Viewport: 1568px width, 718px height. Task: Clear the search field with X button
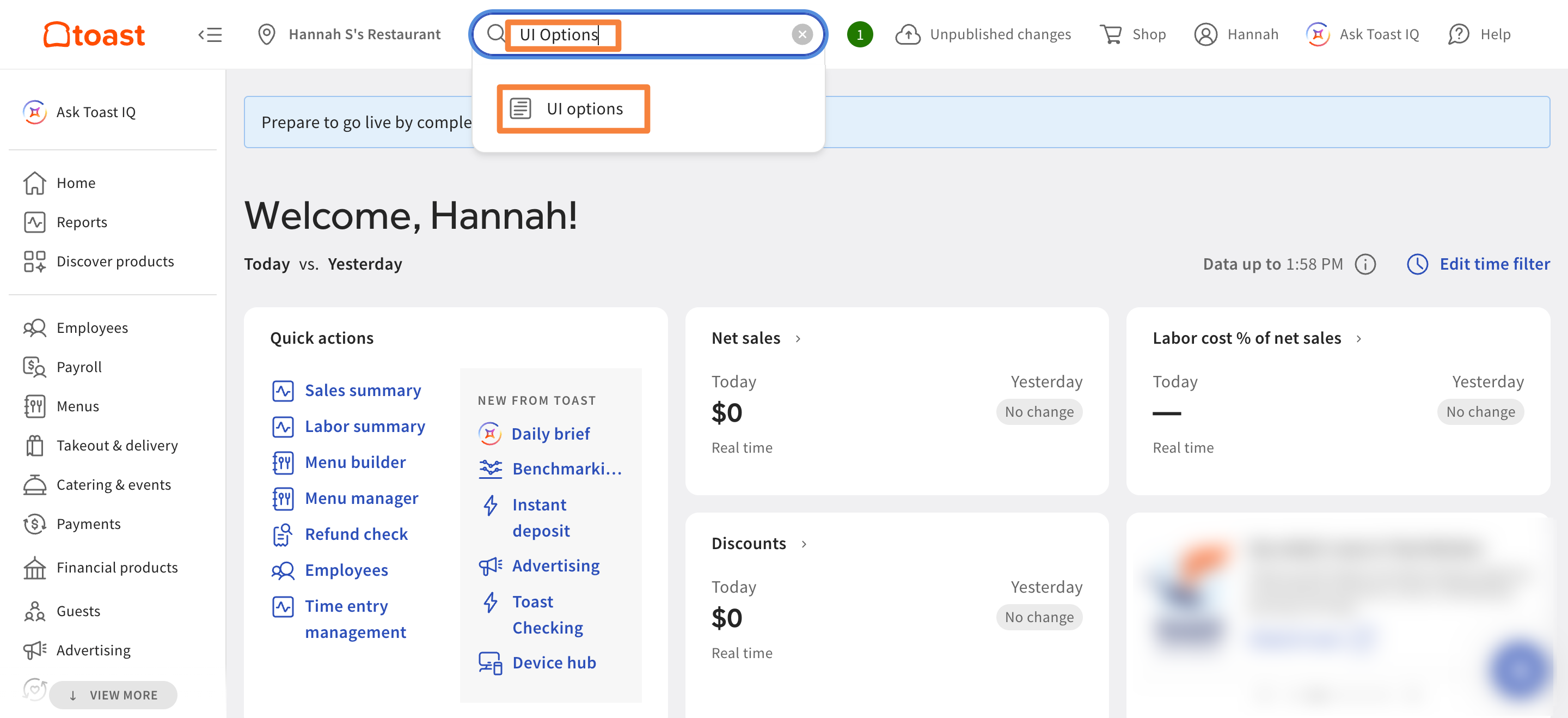[801, 35]
